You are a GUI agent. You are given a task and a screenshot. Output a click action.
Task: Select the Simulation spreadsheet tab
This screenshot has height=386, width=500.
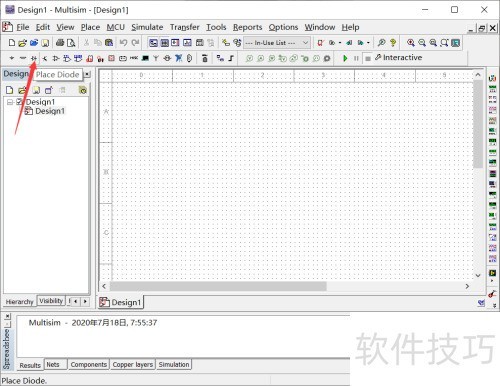click(174, 365)
